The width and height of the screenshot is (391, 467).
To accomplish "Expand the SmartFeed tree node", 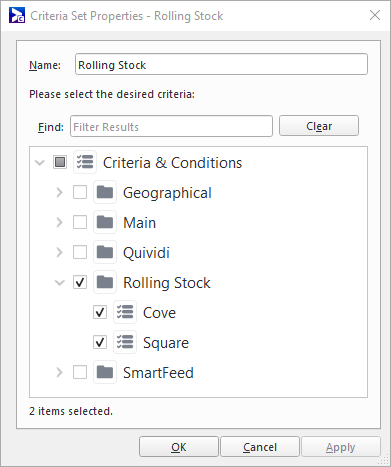I will [x=59, y=372].
